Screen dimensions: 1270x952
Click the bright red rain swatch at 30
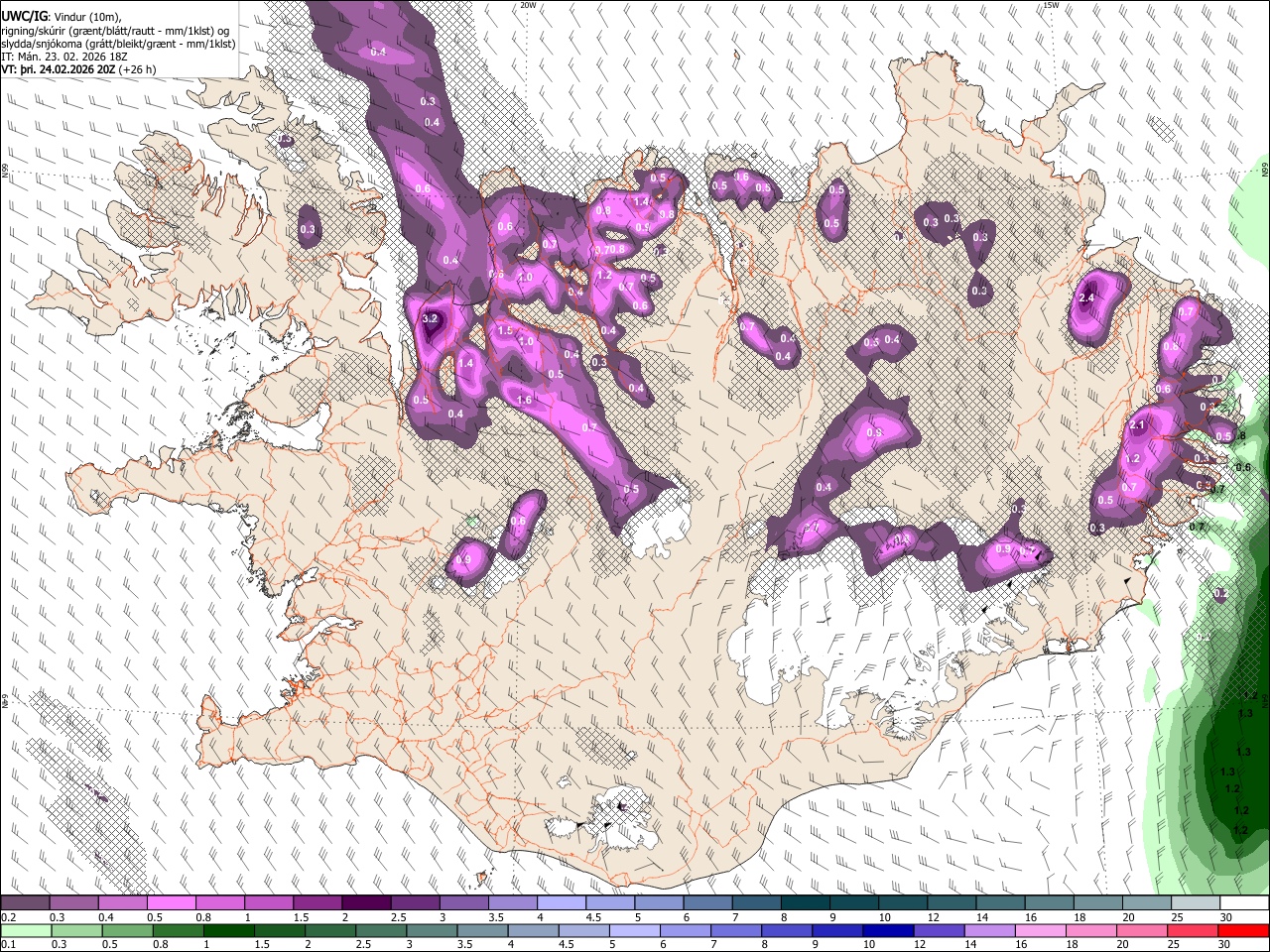coord(1243,931)
